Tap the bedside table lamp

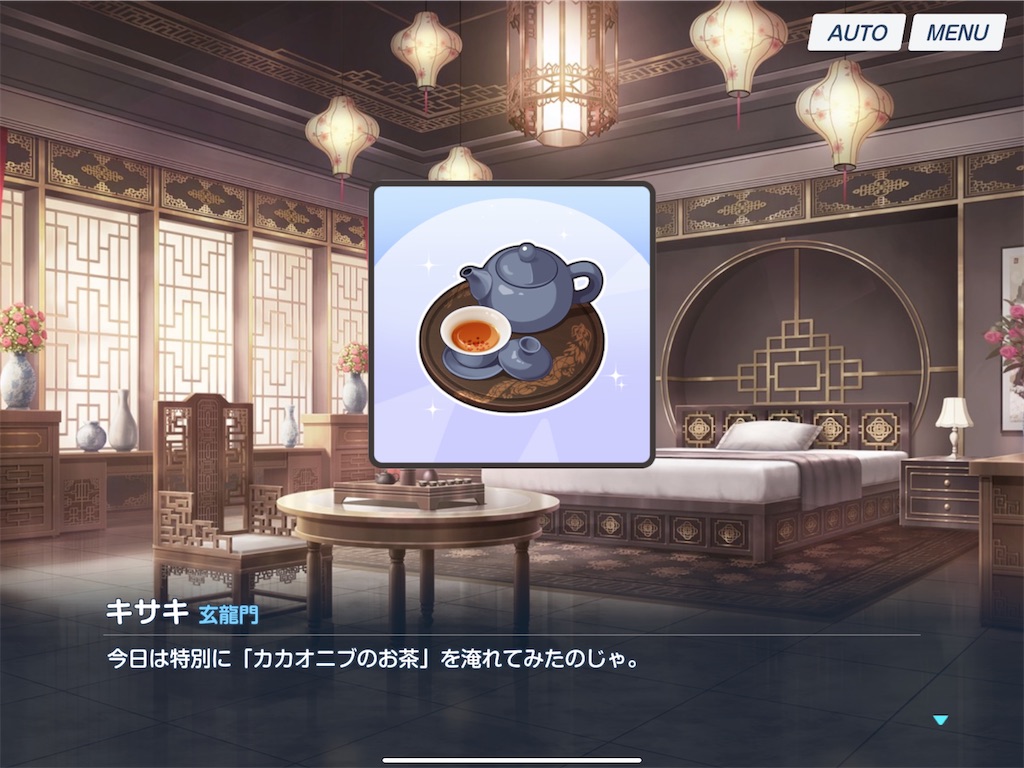(x=953, y=425)
